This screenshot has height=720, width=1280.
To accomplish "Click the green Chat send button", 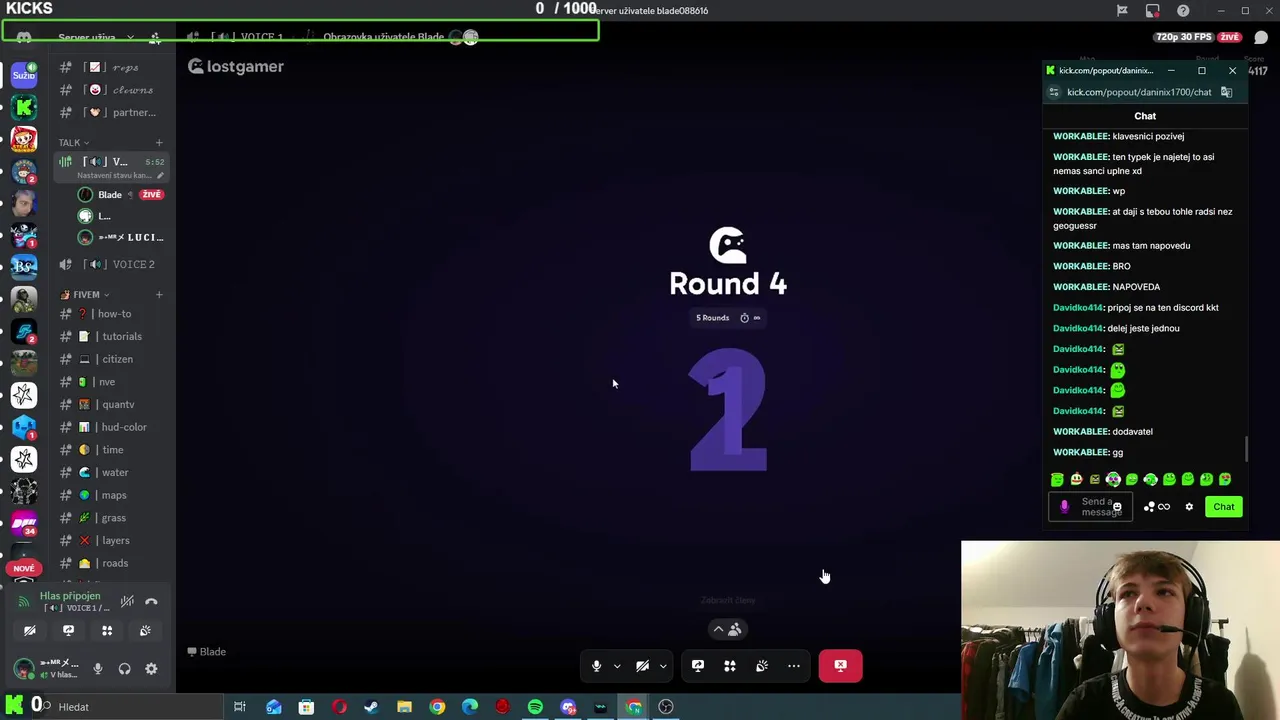I will click(x=1224, y=507).
